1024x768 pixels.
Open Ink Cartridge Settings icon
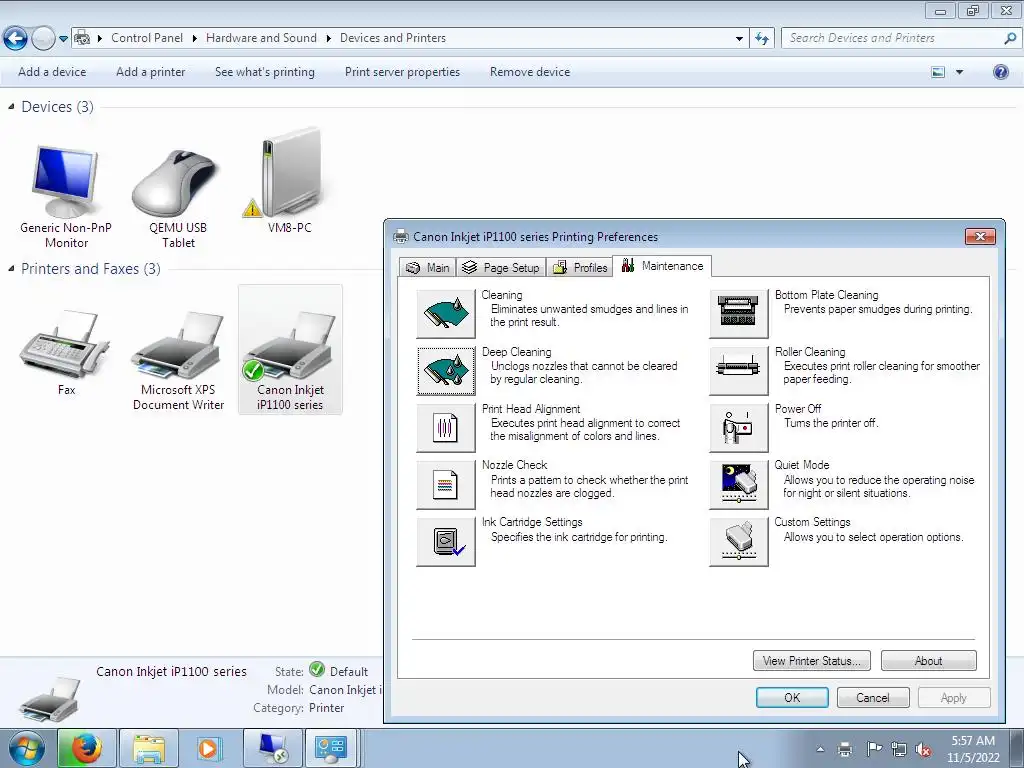click(x=446, y=541)
